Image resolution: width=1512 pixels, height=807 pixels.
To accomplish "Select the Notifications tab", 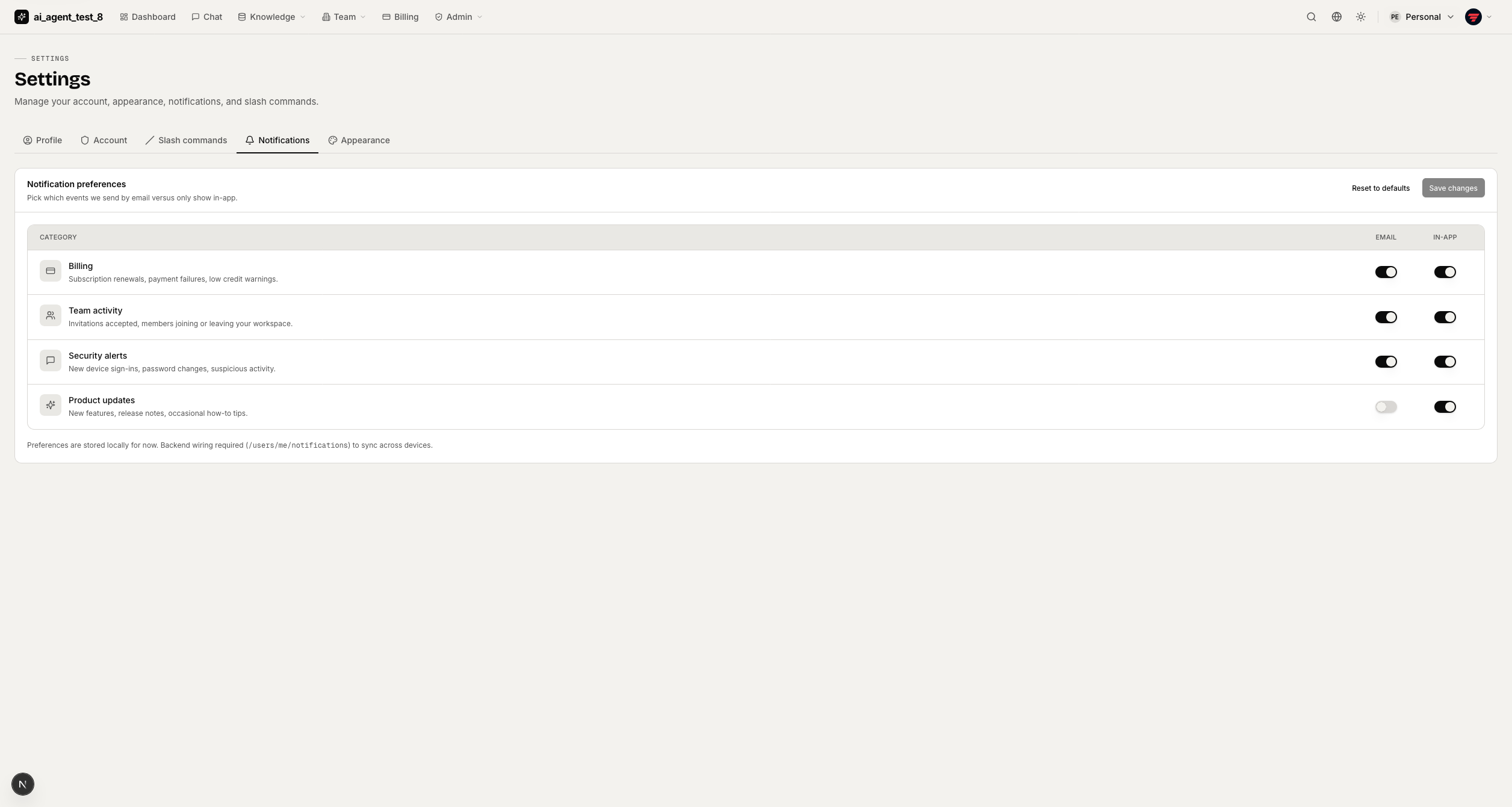I will point(277,140).
